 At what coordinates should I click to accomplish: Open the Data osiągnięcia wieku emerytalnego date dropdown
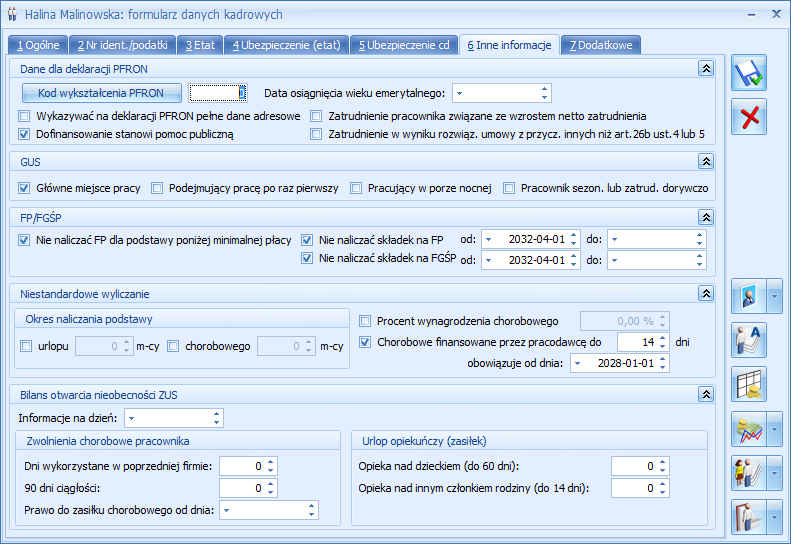point(460,93)
